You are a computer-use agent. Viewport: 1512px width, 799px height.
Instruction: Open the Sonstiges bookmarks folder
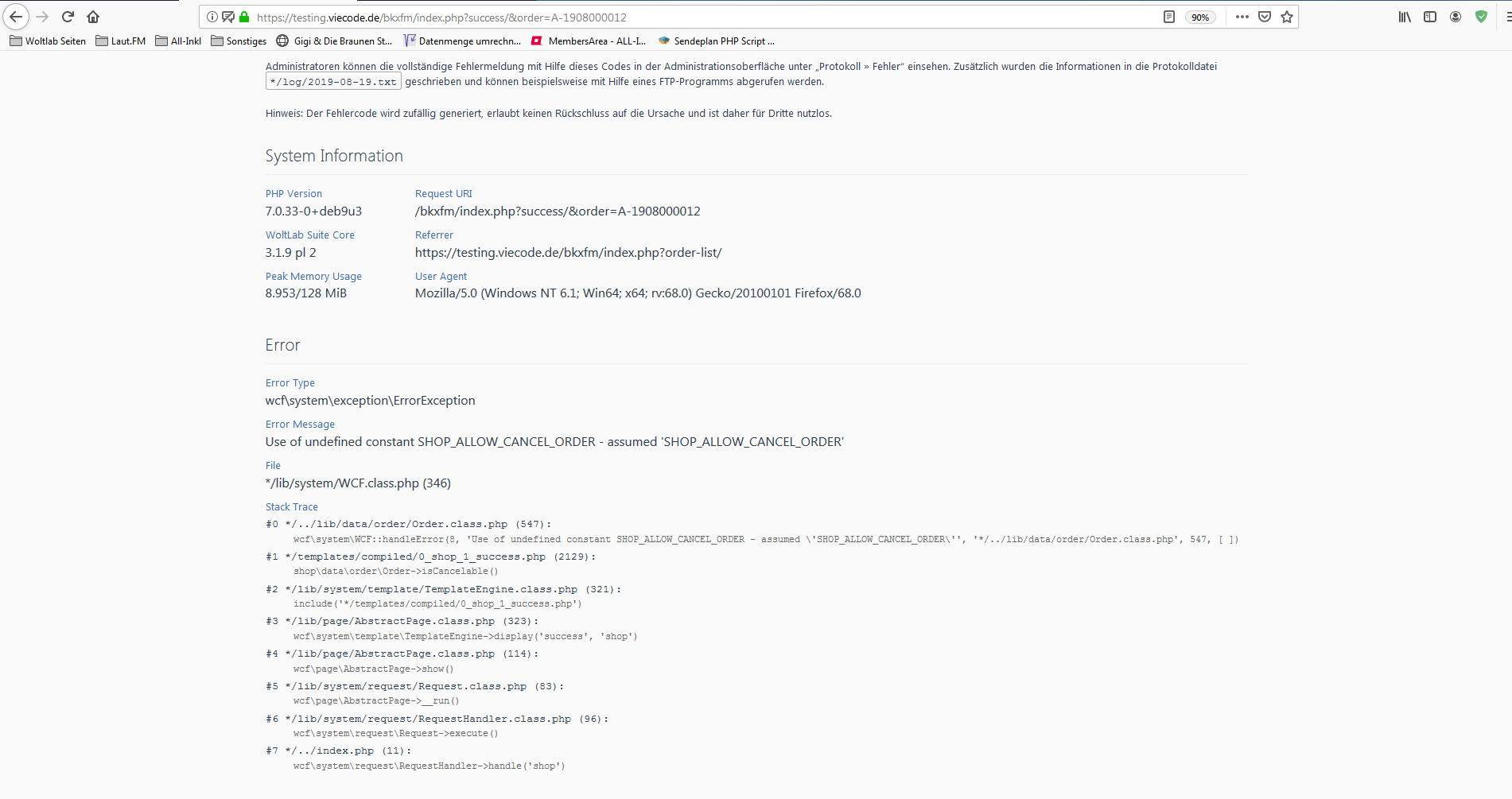click(239, 41)
